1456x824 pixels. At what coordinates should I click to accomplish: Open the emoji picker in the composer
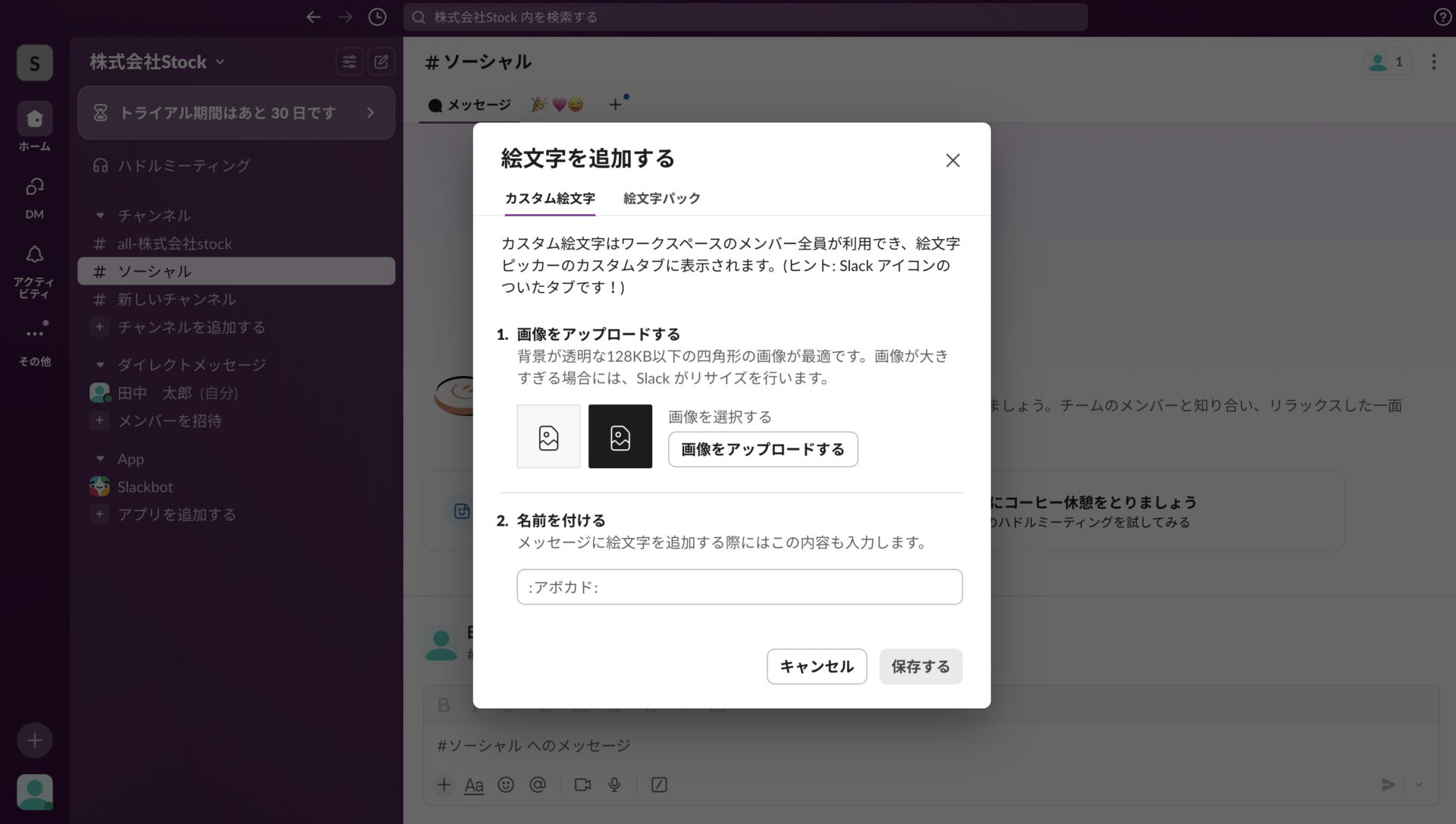tap(506, 785)
